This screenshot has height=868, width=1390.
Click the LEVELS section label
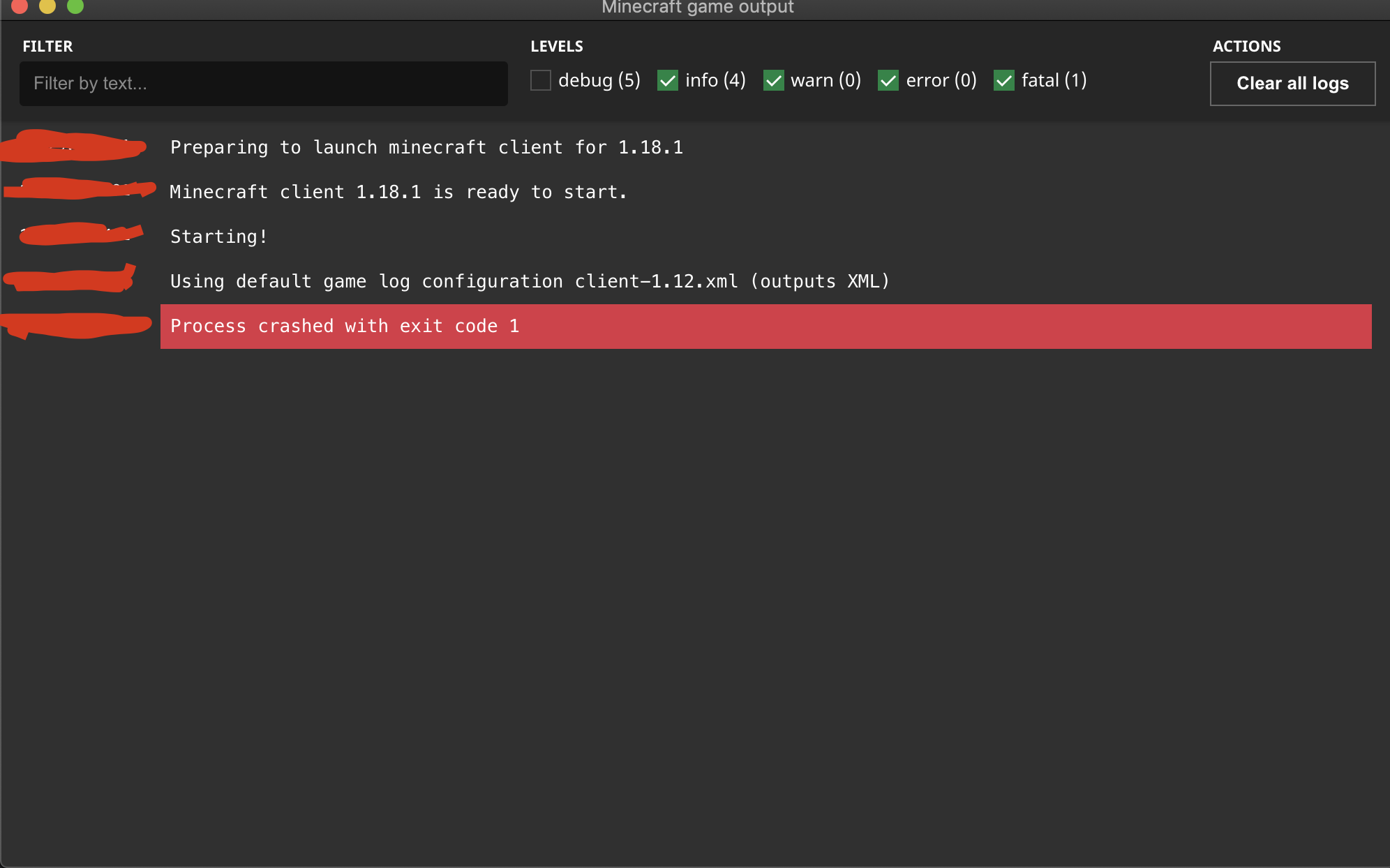pos(556,46)
